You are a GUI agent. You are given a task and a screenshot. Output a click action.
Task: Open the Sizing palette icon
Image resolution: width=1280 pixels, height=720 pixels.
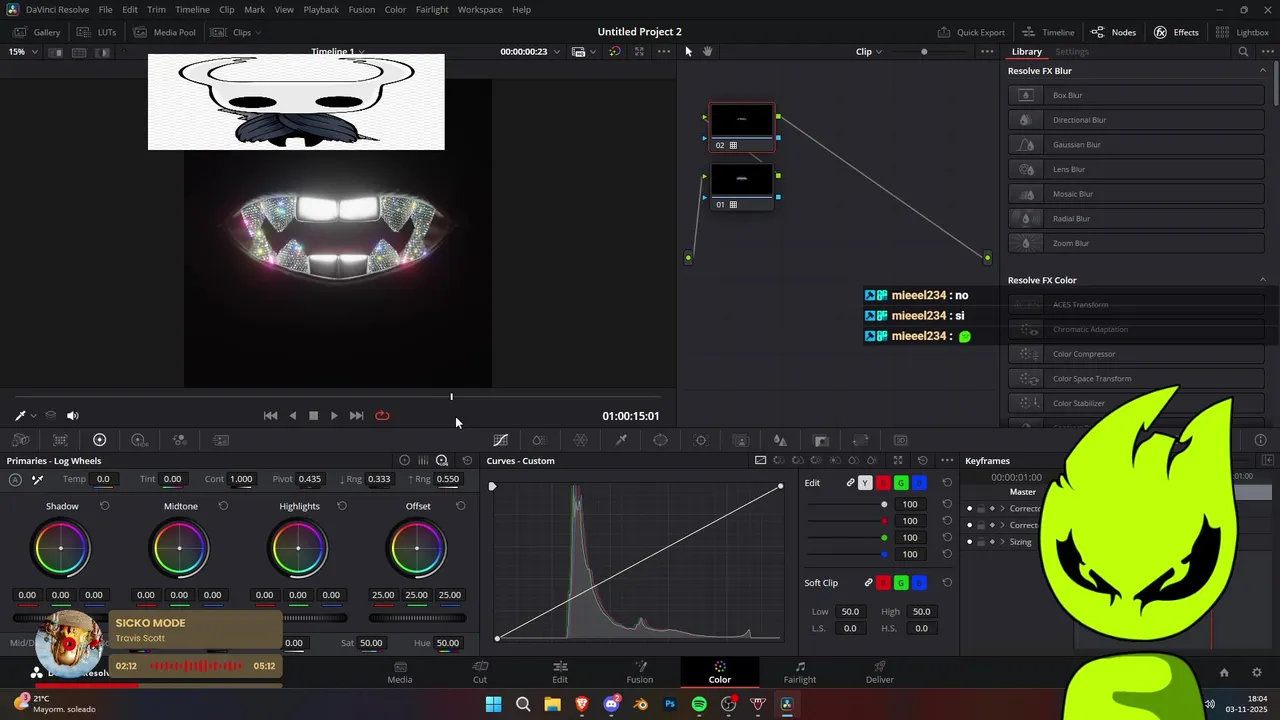(x=860, y=440)
